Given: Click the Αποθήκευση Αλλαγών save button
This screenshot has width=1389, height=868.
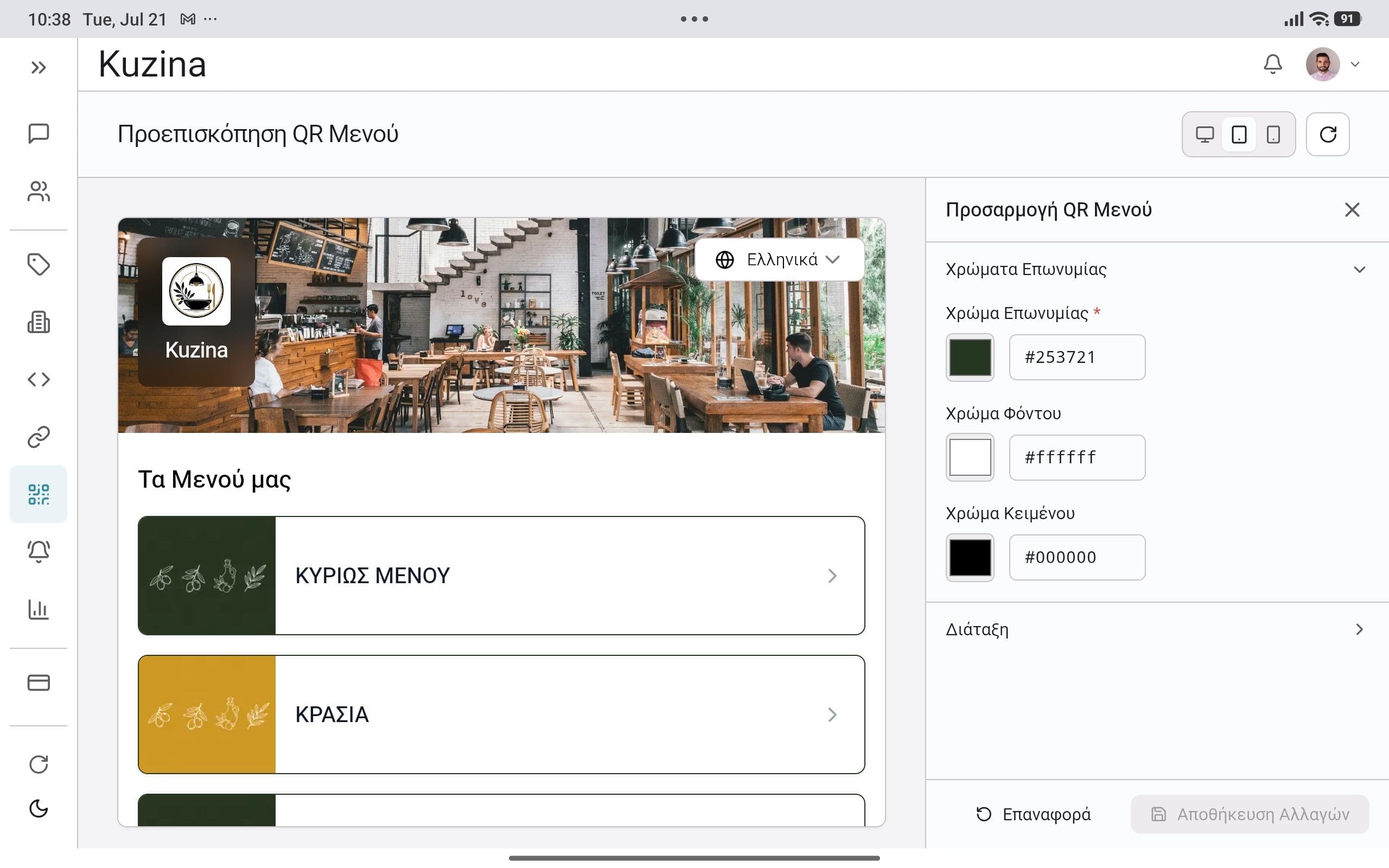Looking at the screenshot, I should (x=1250, y=814).
